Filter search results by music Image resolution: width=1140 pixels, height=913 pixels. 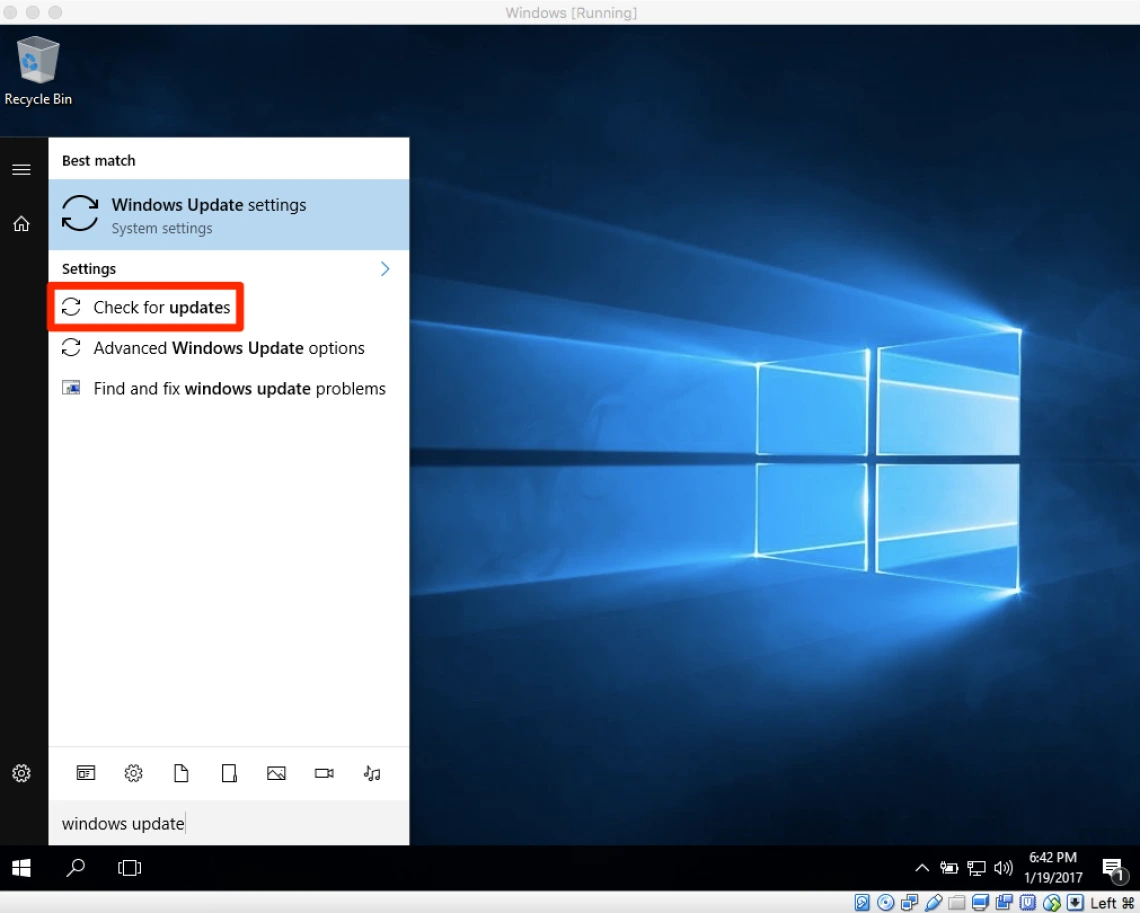pyautogui.click(x=372, y=773)
